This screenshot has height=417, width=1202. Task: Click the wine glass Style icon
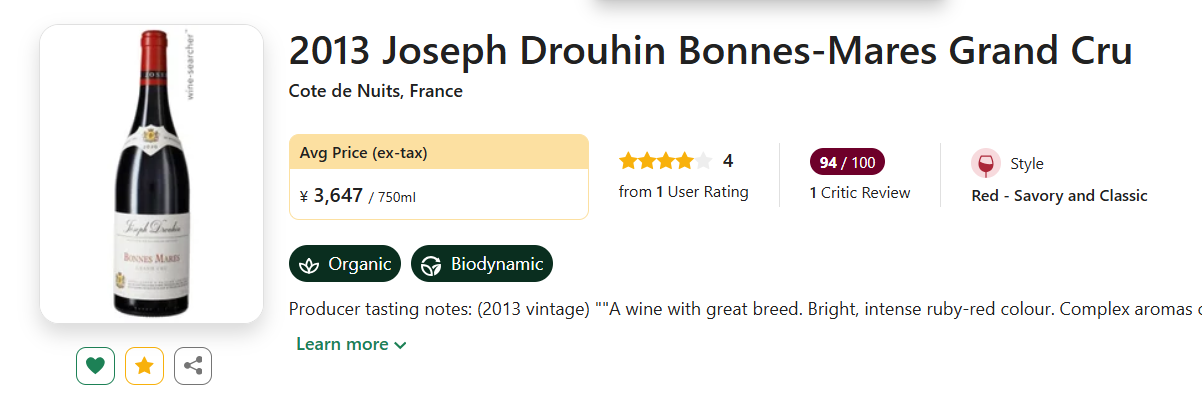985,163
